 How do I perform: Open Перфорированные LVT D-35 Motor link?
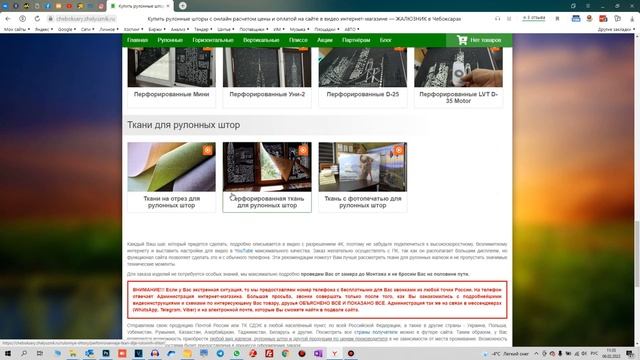coord(458,97)
